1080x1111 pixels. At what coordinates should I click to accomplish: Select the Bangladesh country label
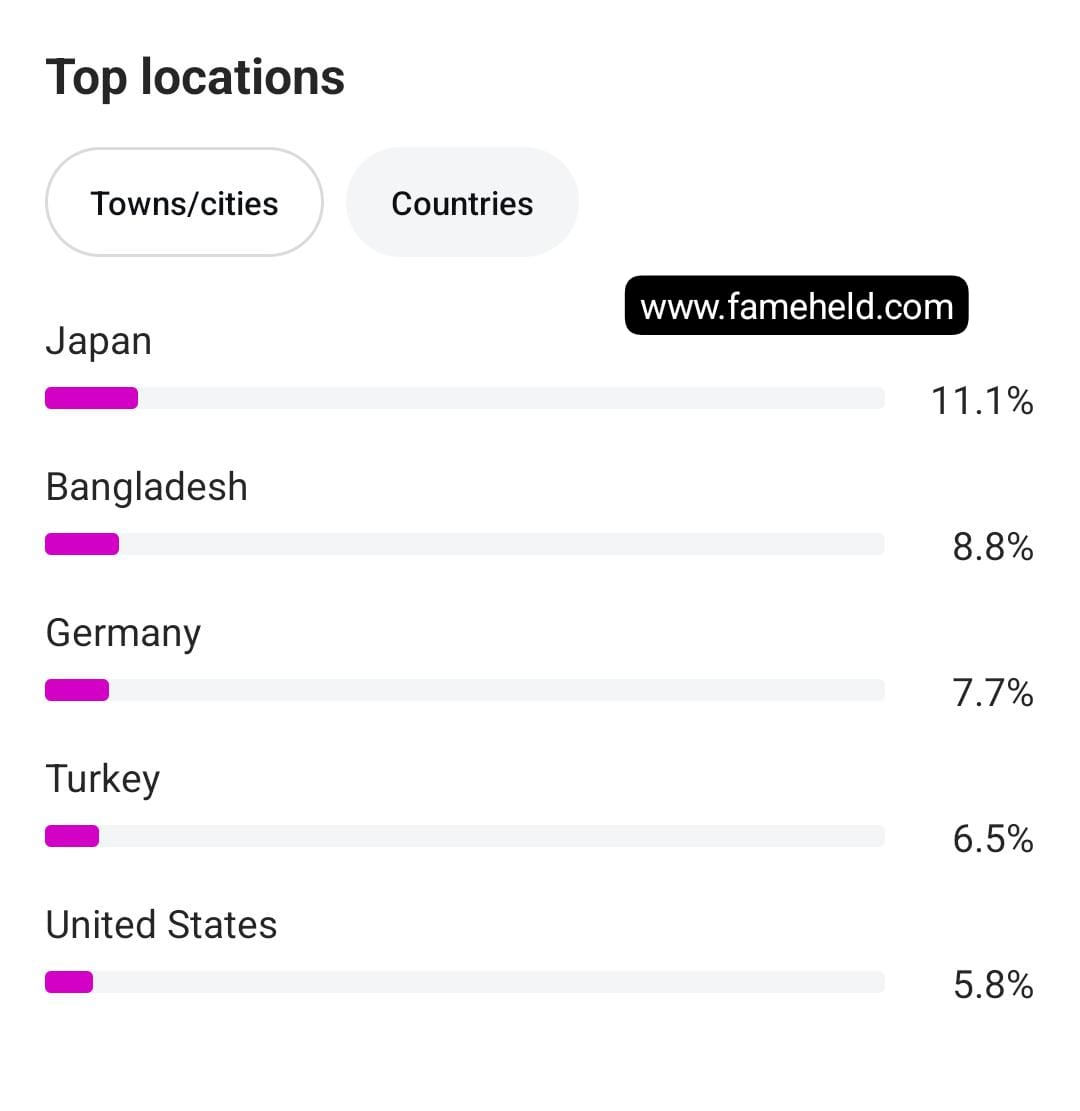[147, 487]
